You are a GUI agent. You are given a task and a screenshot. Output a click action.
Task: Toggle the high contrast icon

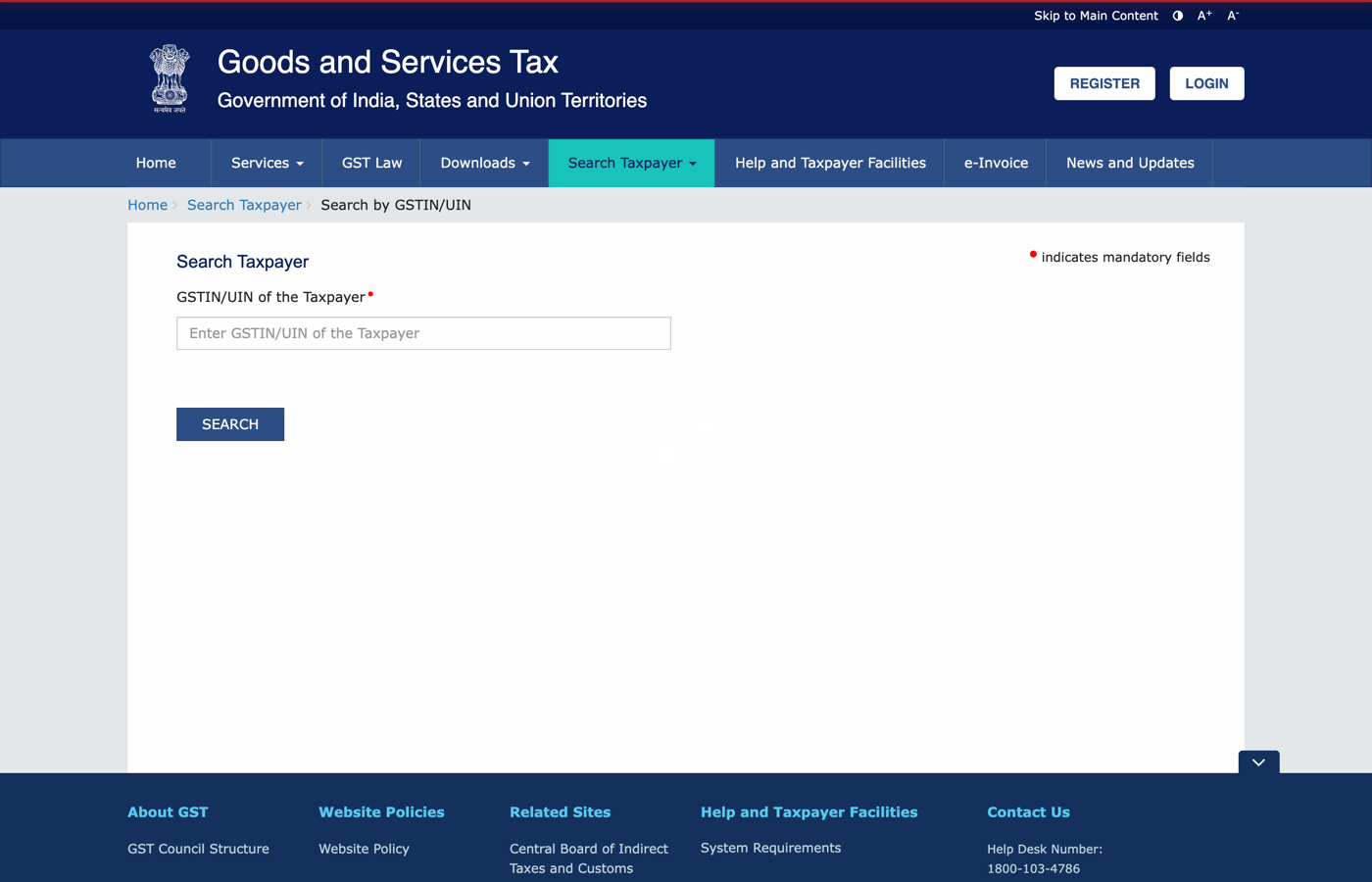(1178, 16)
